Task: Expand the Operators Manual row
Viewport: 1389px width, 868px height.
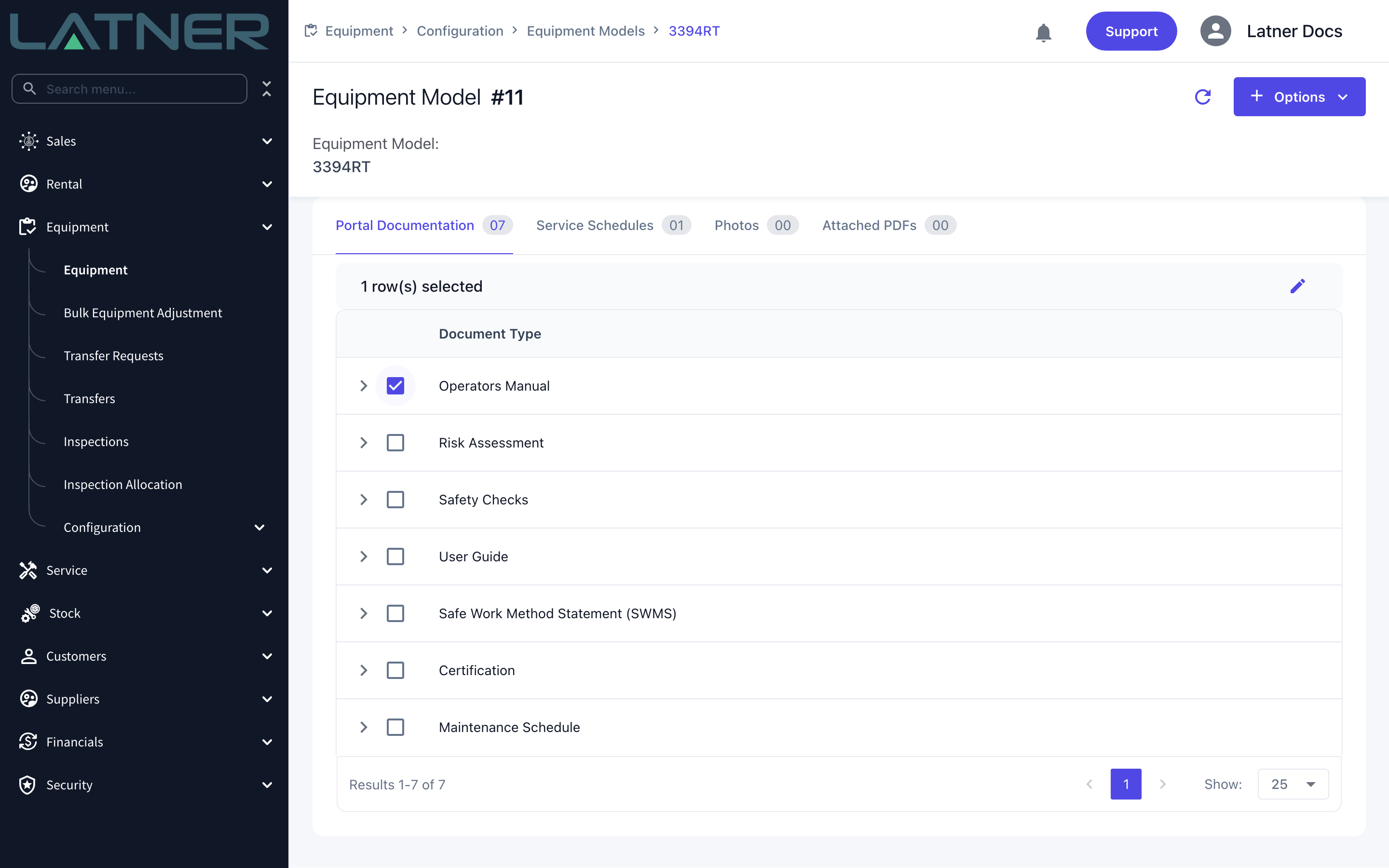Action: [363, 386]
